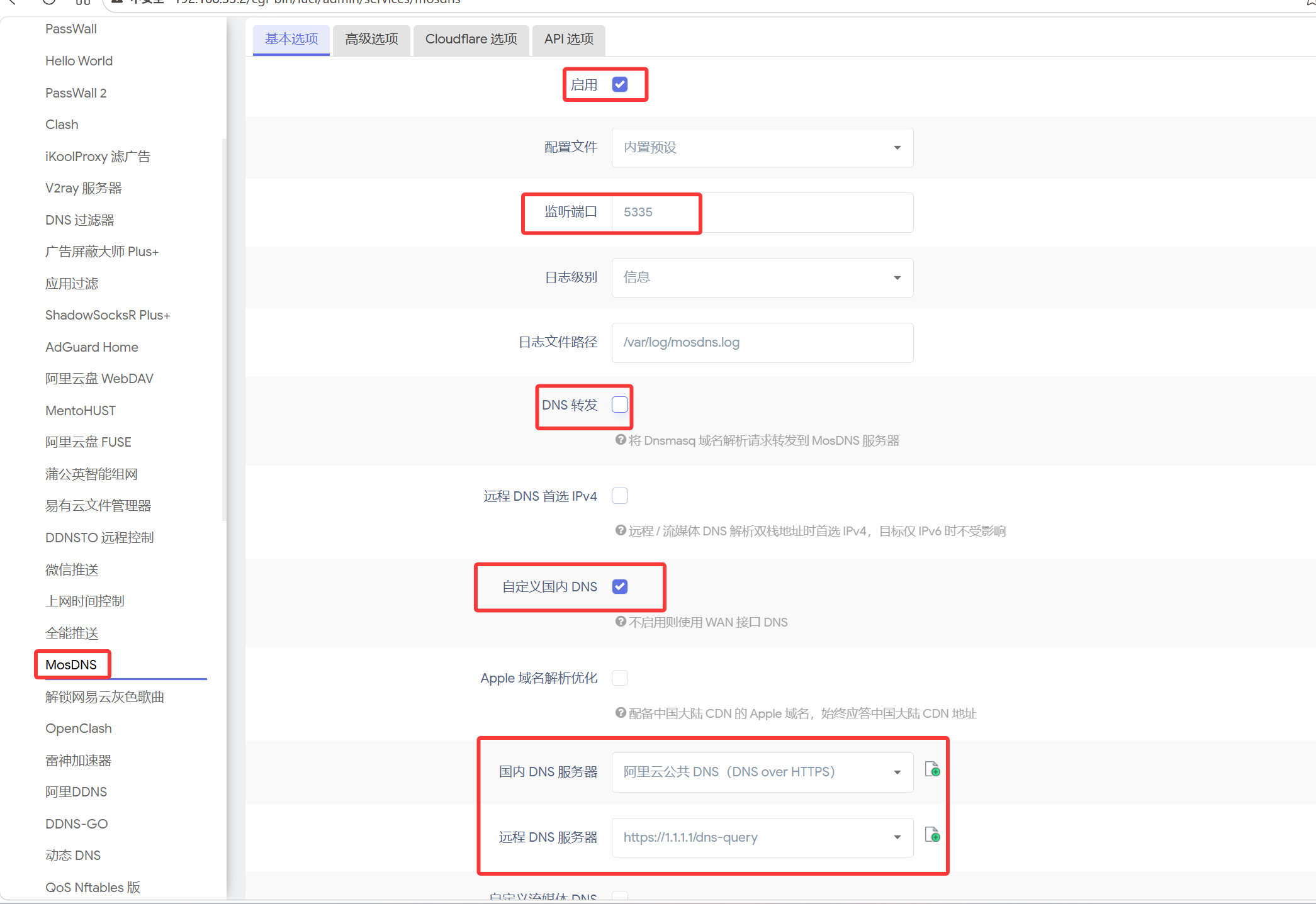The width and height of the screenshot is (1316, 904).
Task: Expand the 日志级别 dropdown
Action: 762,277
